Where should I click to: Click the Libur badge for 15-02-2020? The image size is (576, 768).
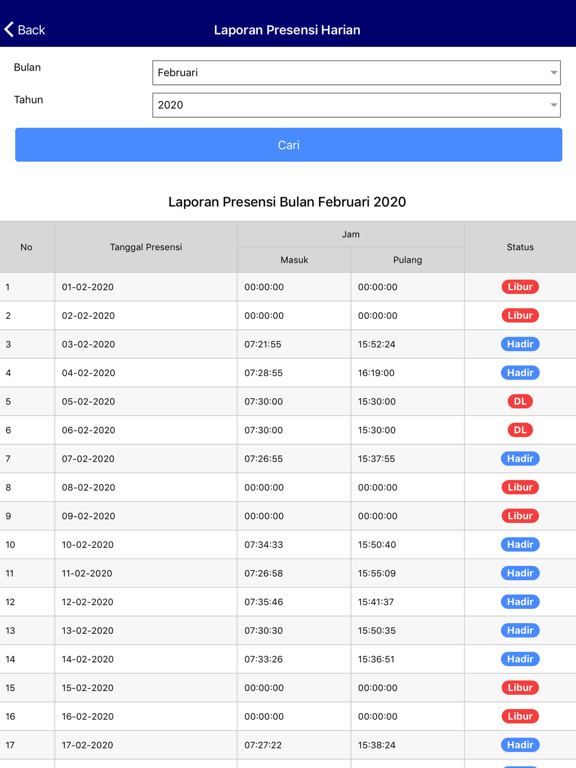click(520, 688)
